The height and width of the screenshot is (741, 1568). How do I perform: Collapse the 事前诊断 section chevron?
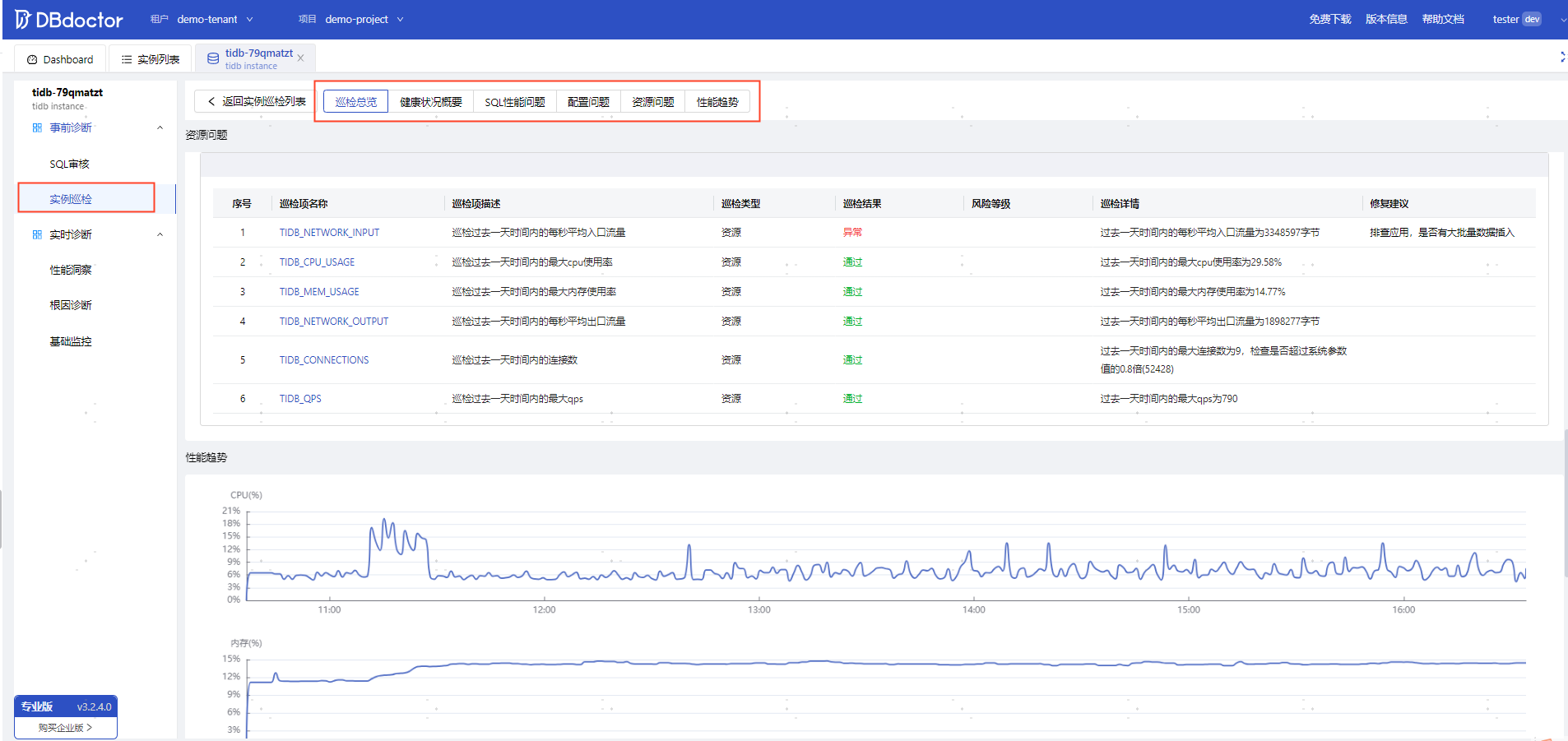160,127
